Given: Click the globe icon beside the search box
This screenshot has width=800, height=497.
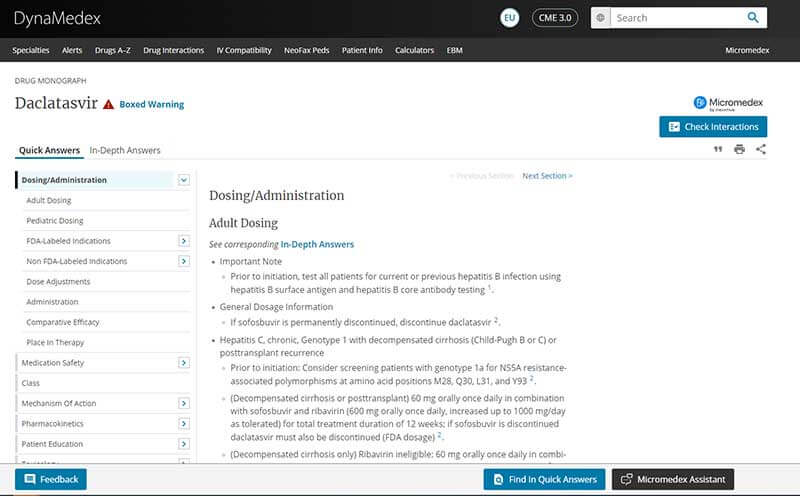Looking at the screenshot, I should 600,18.
